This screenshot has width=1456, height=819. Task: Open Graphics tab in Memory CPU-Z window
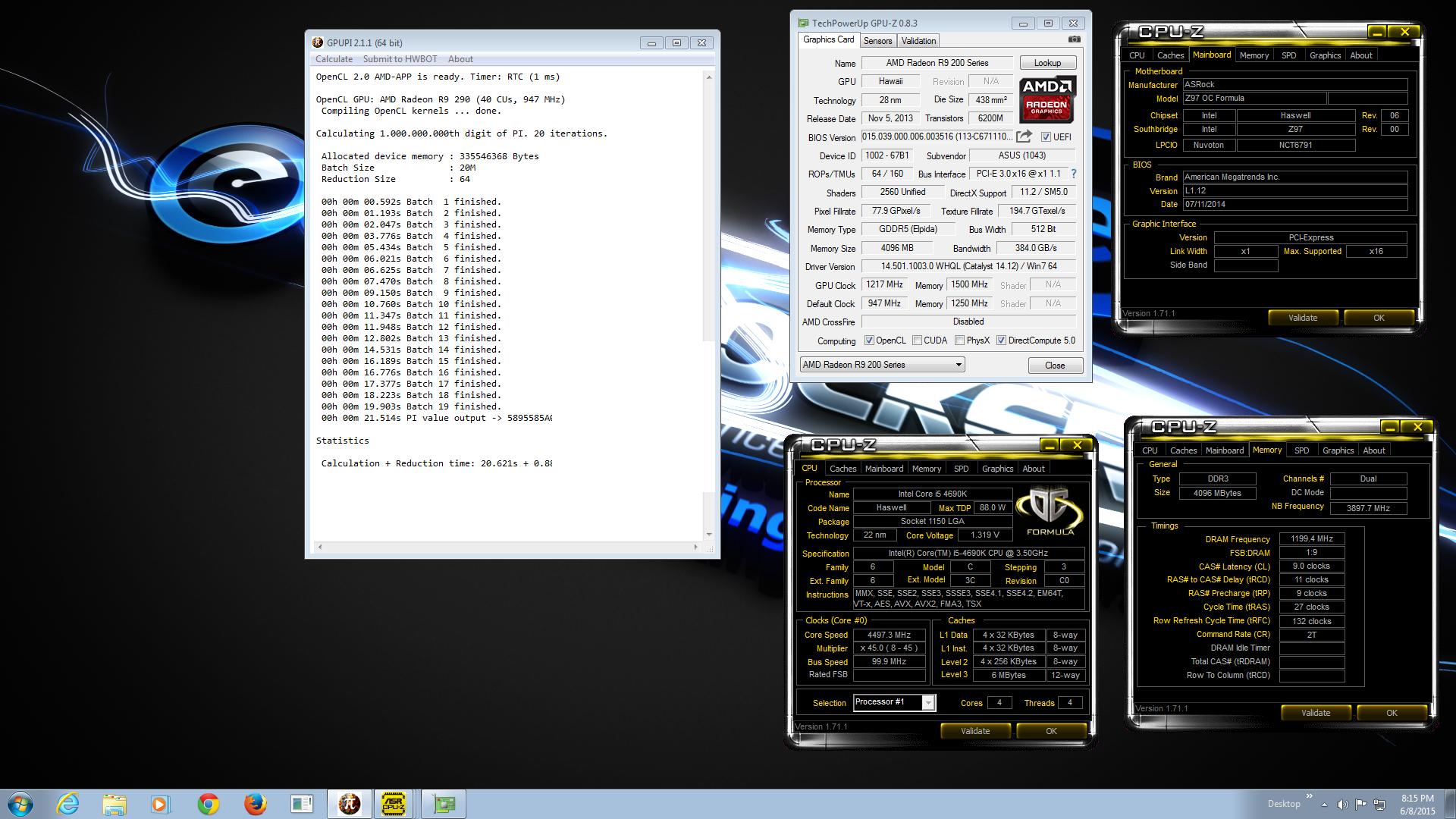[x=1338, y=450]
